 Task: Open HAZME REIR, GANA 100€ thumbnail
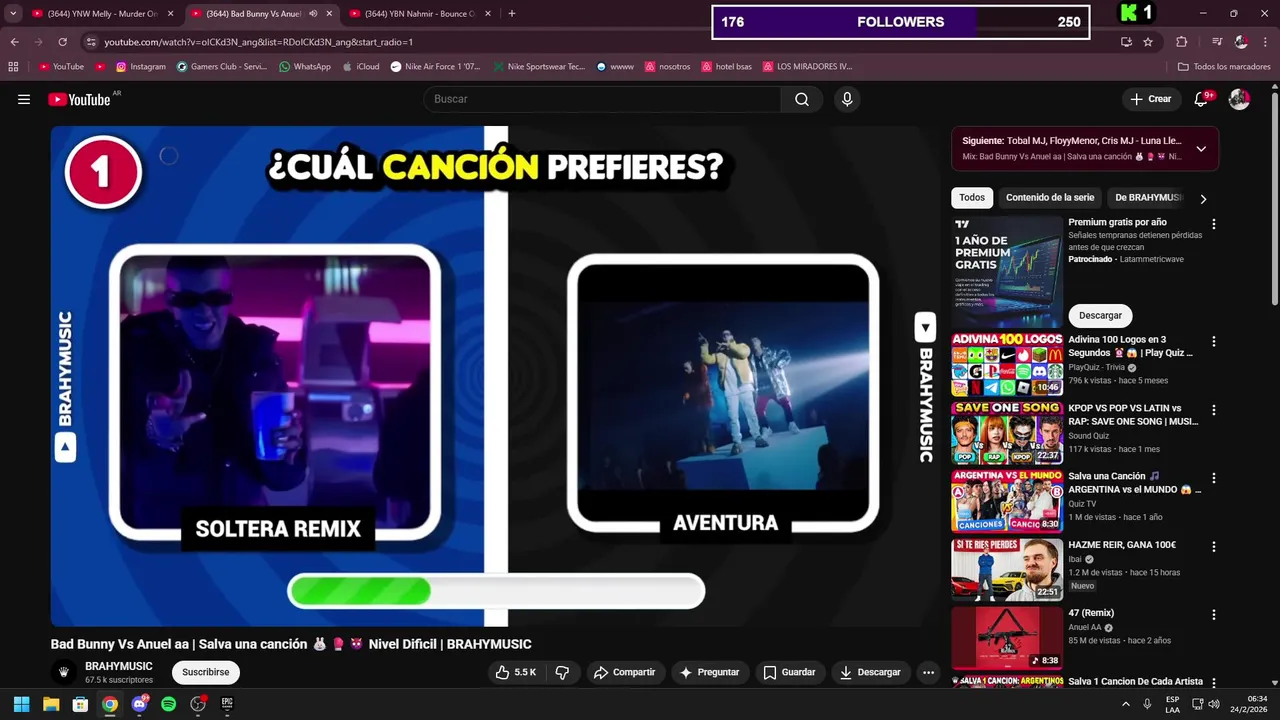[1007, 569]
